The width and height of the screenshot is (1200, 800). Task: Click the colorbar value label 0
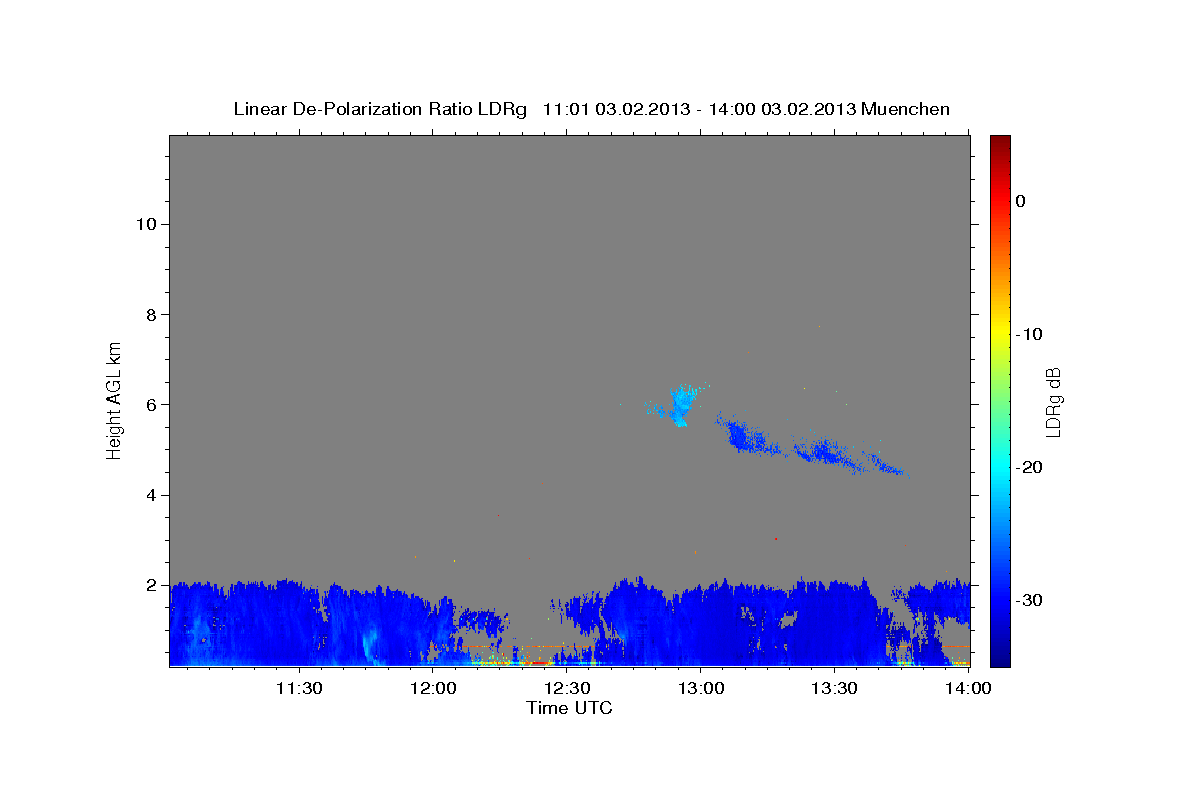(x=1020, y=201)
